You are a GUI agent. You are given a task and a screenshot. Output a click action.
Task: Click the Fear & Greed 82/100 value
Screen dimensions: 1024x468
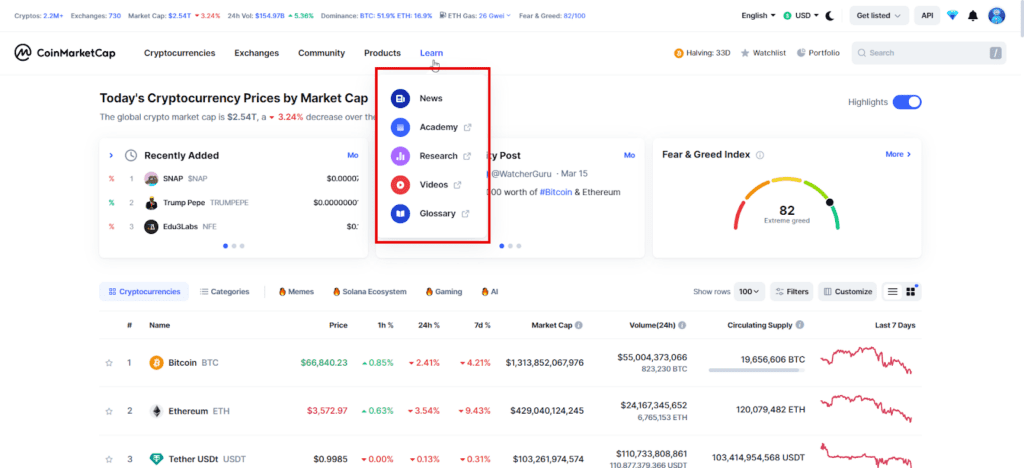coord(573,15)
